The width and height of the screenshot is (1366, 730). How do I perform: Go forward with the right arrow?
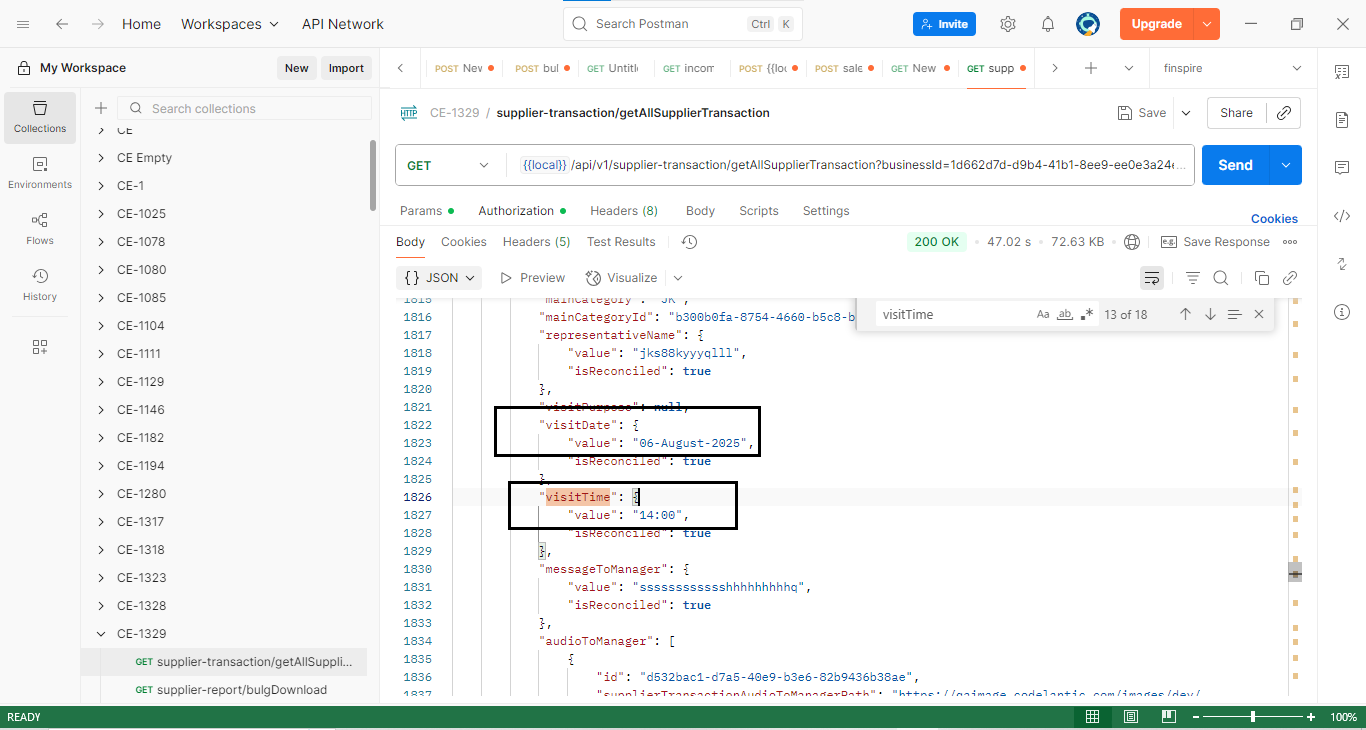97,24
